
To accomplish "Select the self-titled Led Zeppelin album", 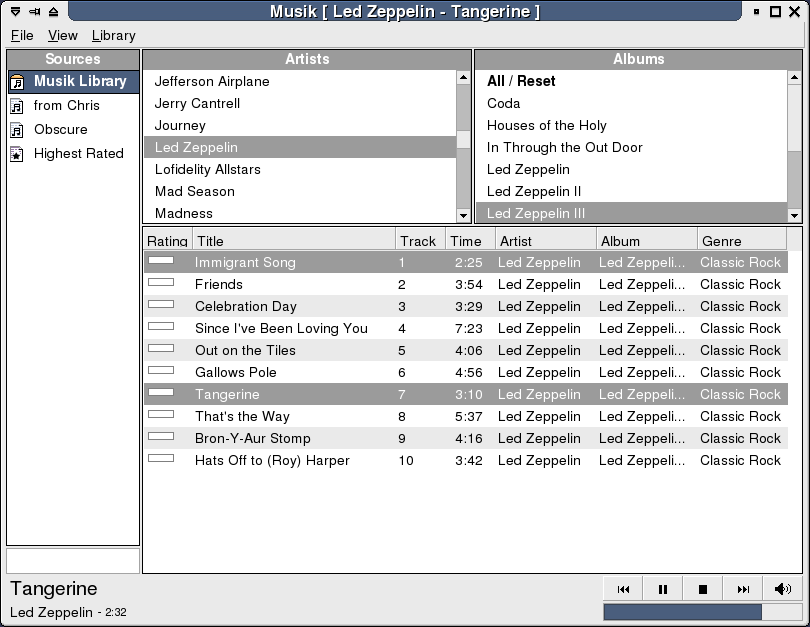I will point(631,169).
